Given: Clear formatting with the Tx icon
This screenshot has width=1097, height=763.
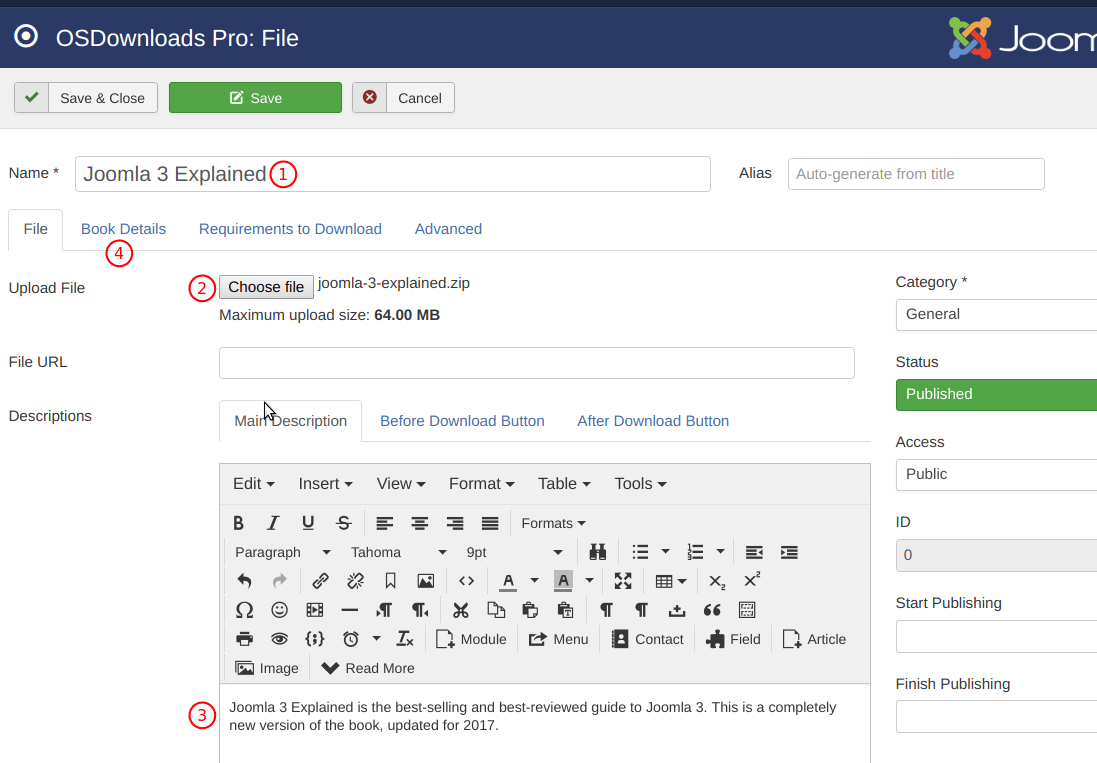Looking at the screenshot, I should pyautogui.click(x=405, y=639).
